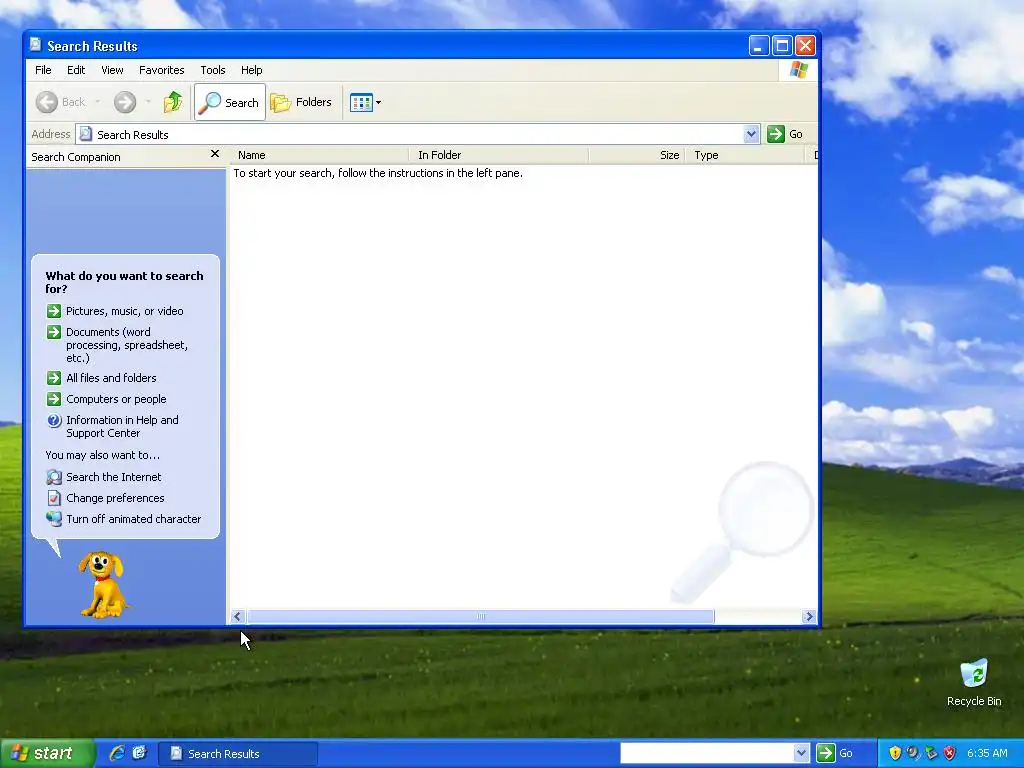This screenshot has width=1024, height=768.
Task: Sort by the Size column header
Action: [x=637, y=155]
